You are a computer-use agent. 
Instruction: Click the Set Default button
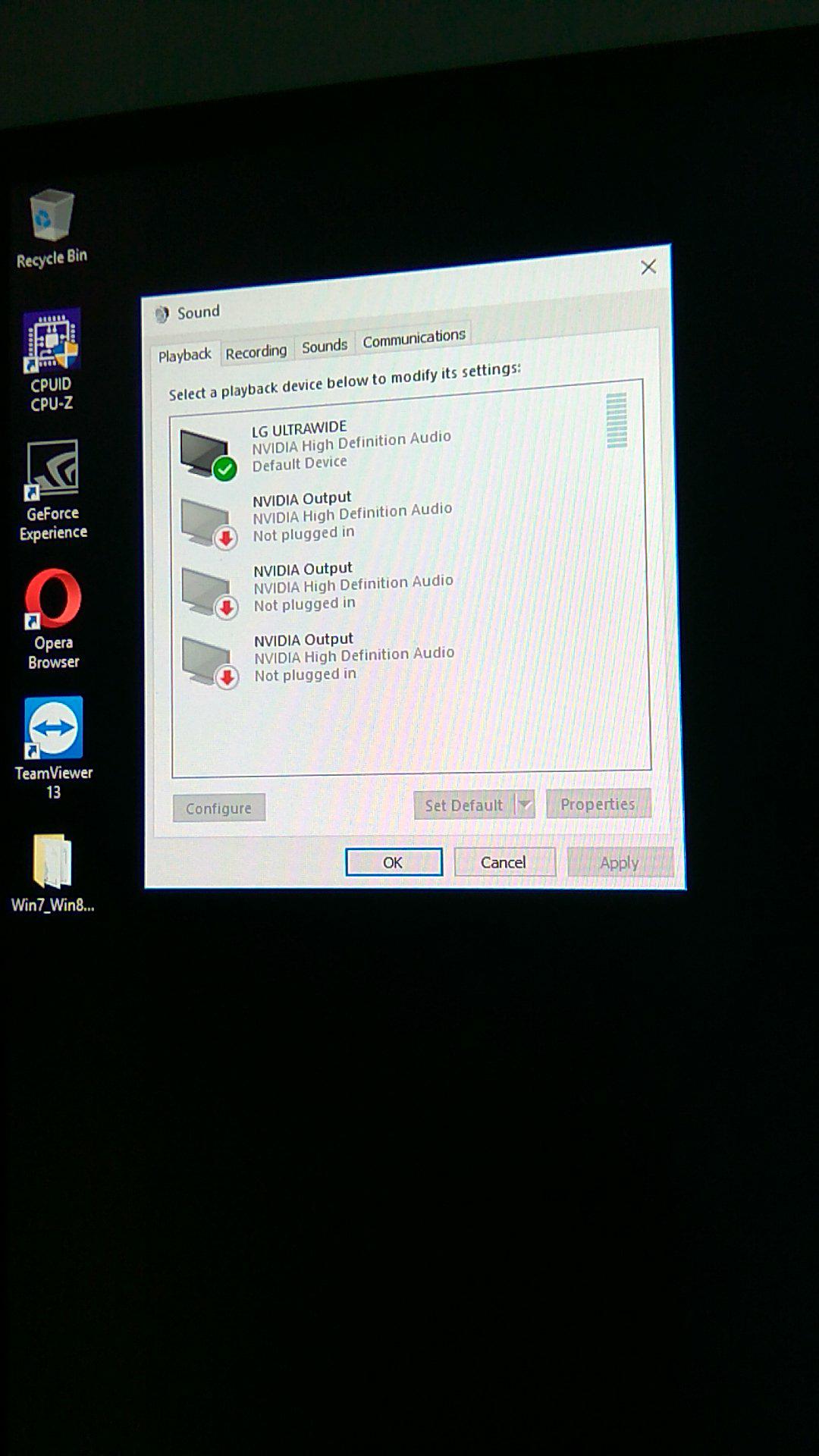click(x=464, y=805)
